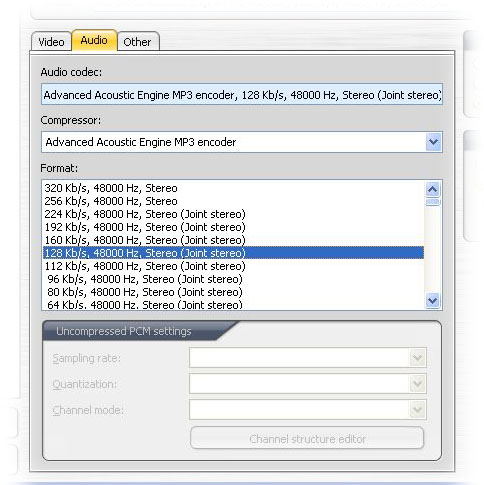484x485 pixels.
Task: Click the Format list scroll up arrow
Action: [x=433, y=190]
